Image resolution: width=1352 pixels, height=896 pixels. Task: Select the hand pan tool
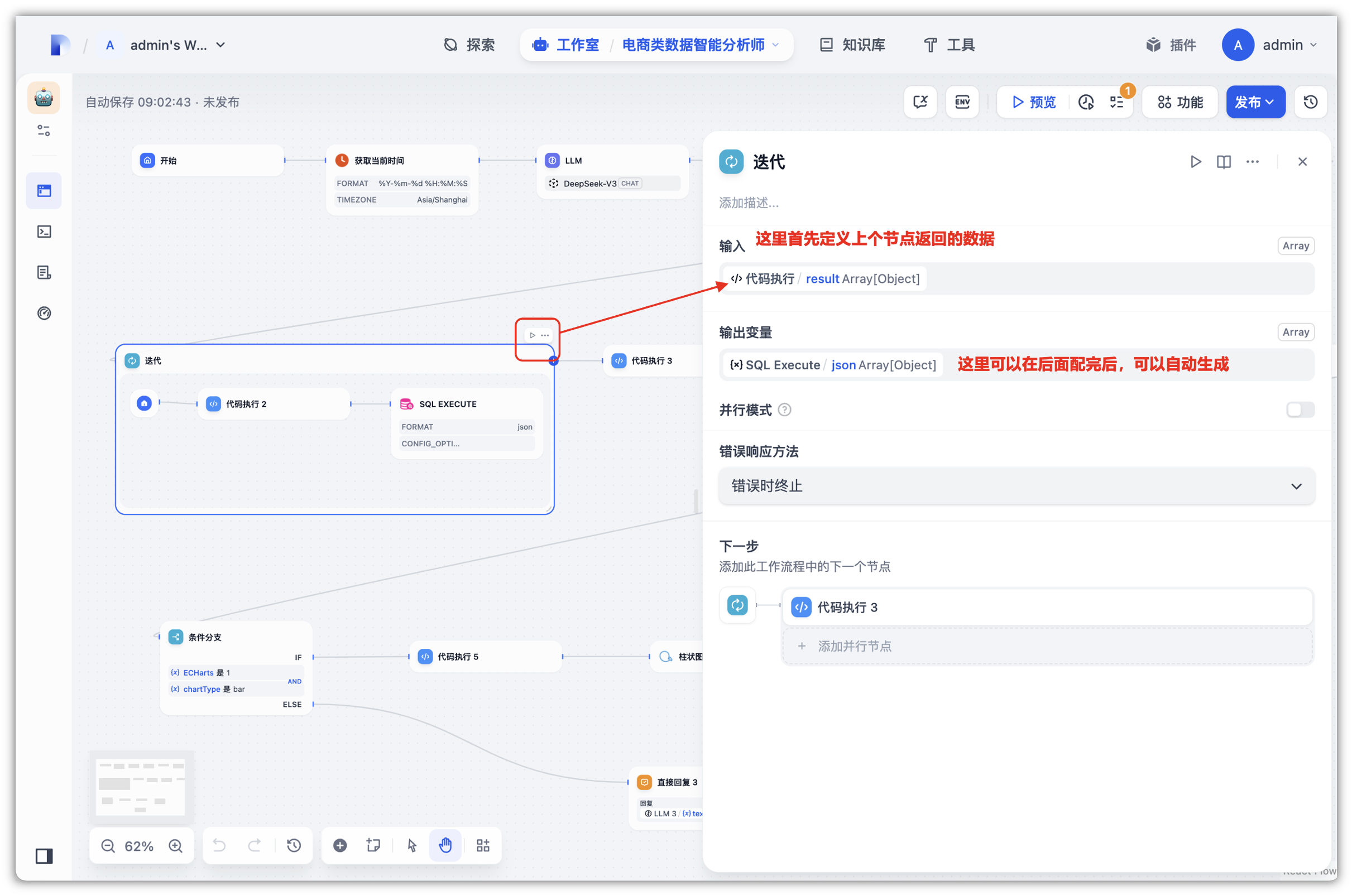tap(445, 846)
